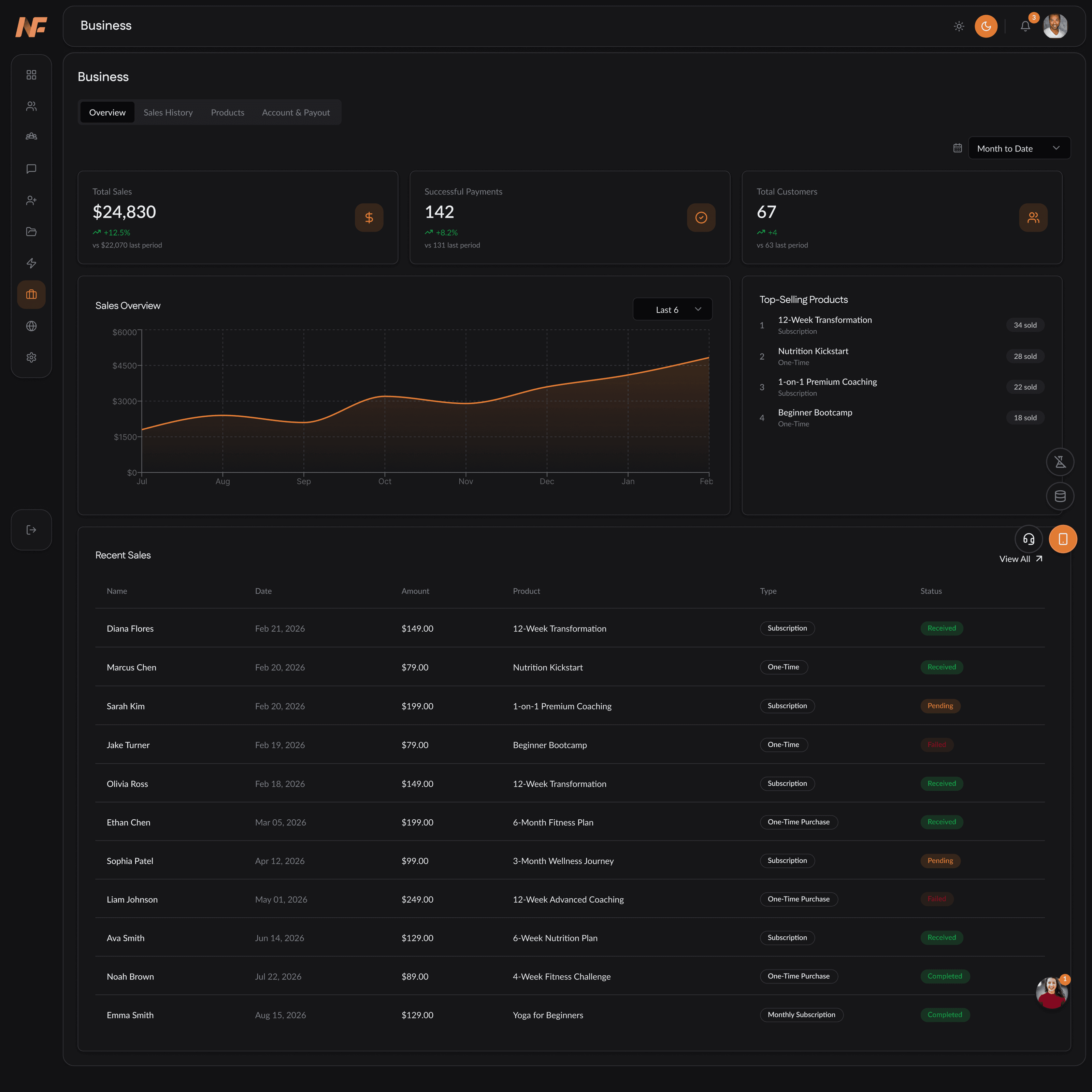Select Nutrition Kickstart in Top-Selling Products

(x=813, y=351)
